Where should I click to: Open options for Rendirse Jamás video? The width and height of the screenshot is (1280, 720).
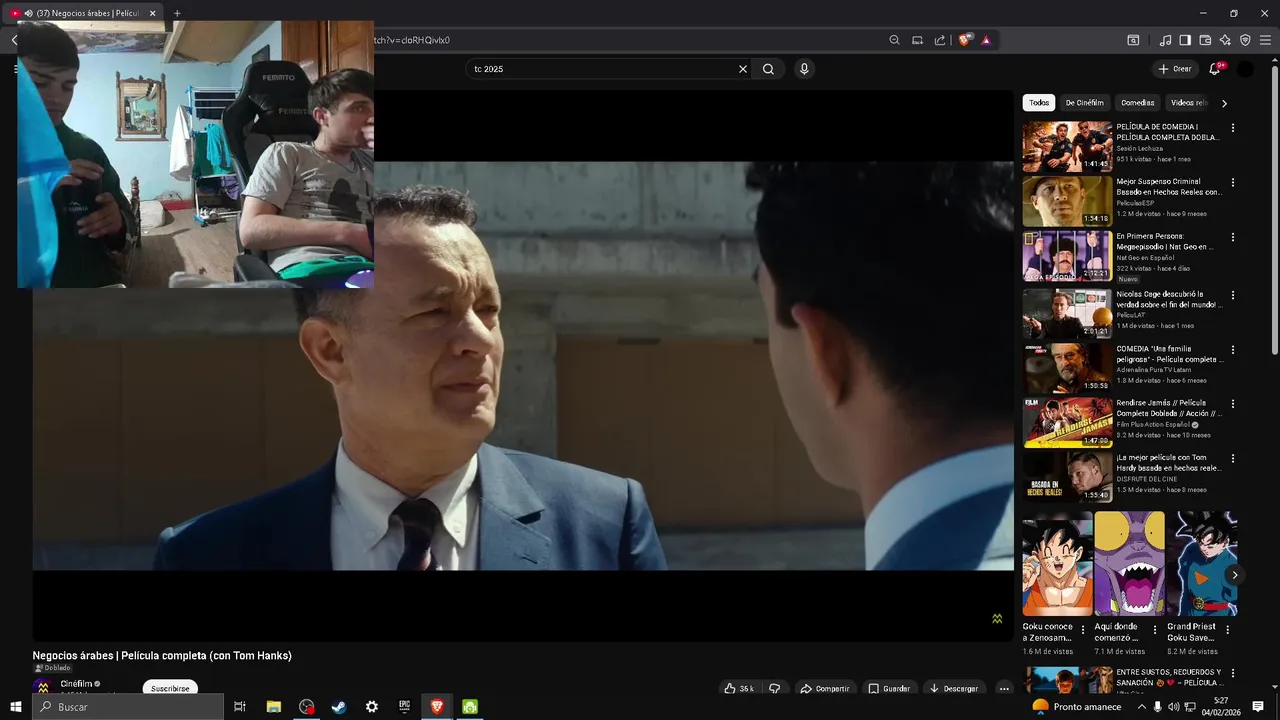[1232, 404]
